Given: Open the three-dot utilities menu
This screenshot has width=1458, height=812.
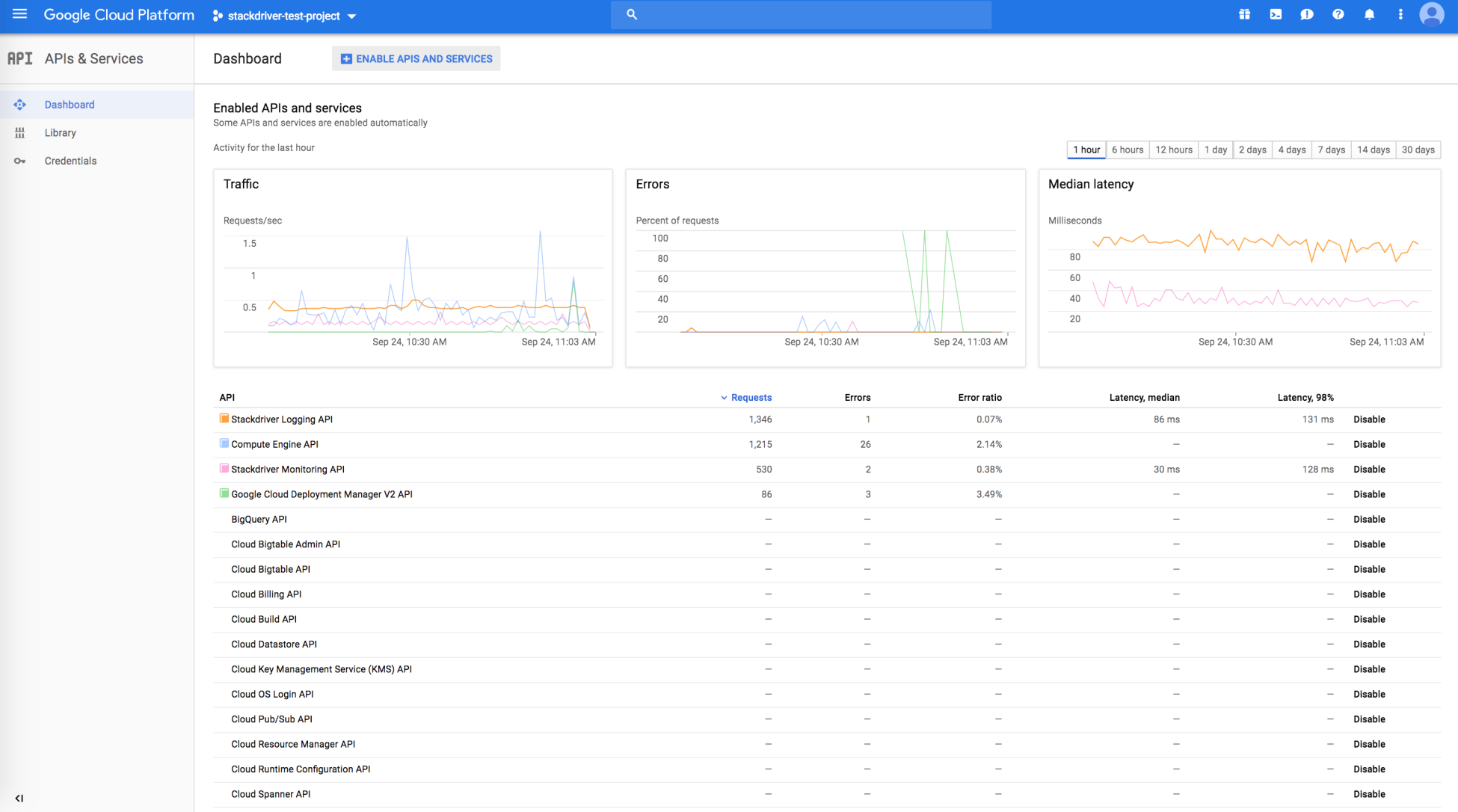Looking at the screenshot, I should pos(1400,14).
